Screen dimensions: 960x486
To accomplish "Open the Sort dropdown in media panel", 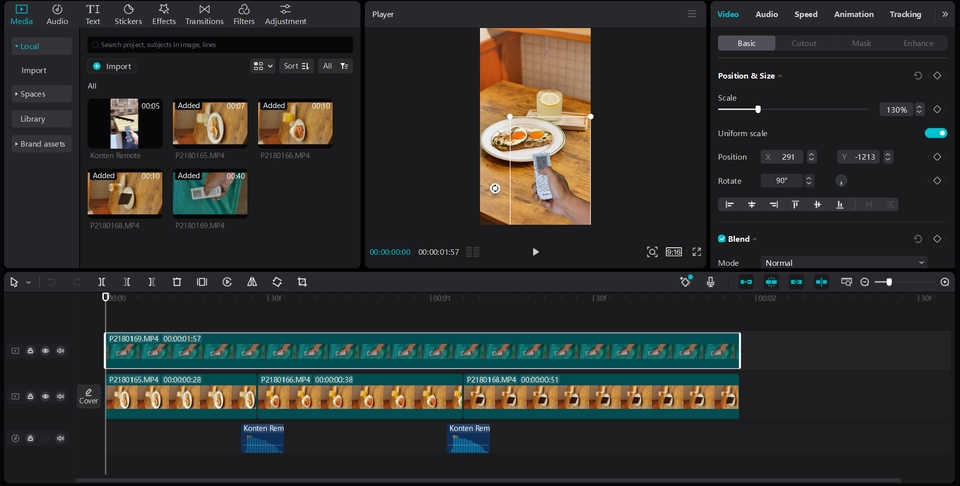I will click(x=296, y=66).
